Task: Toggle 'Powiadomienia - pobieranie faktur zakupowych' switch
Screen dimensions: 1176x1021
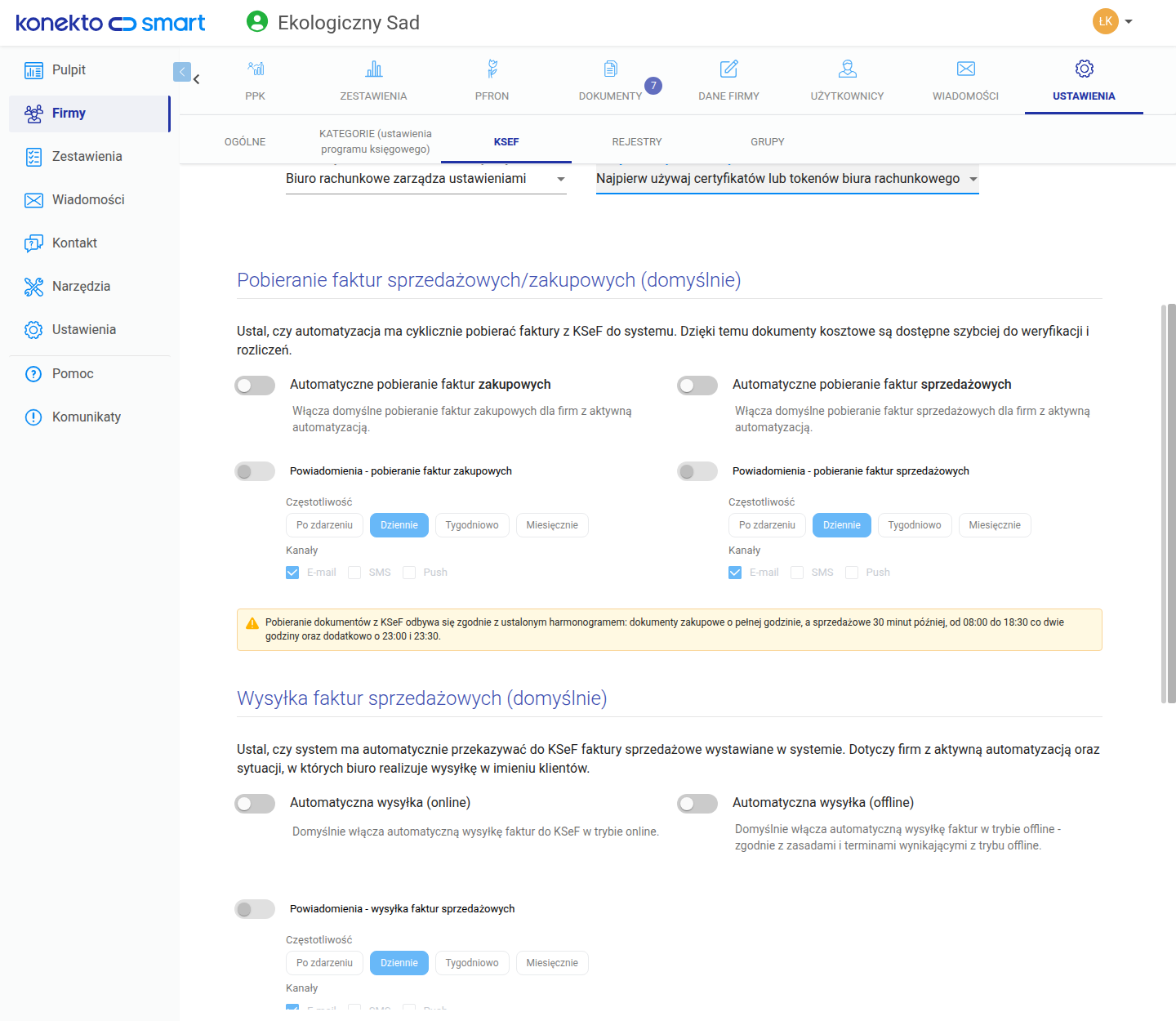Action: tap(255, 472)
